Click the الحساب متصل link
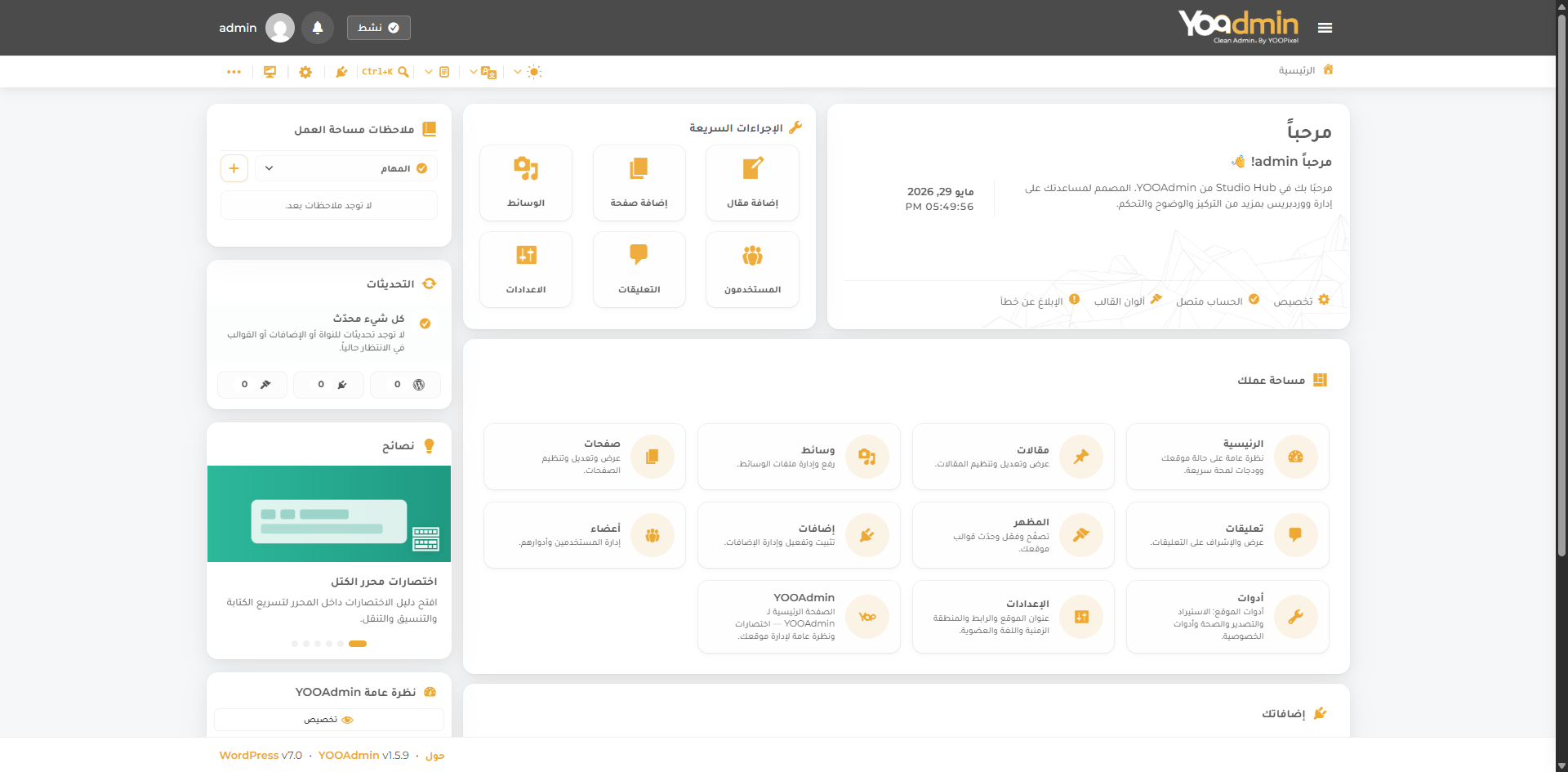 point(1218,301)
